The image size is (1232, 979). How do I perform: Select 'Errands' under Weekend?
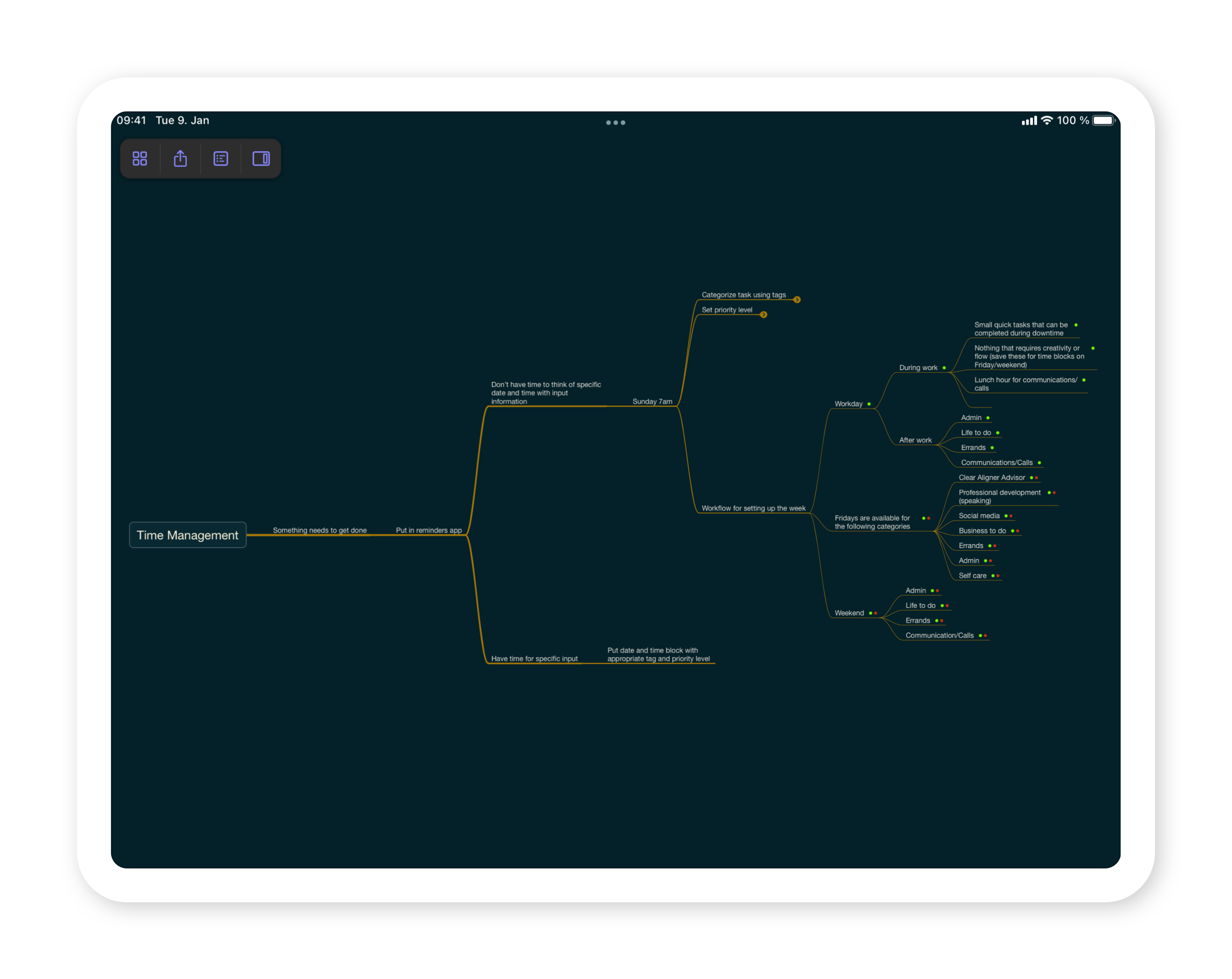pos(918,621)
